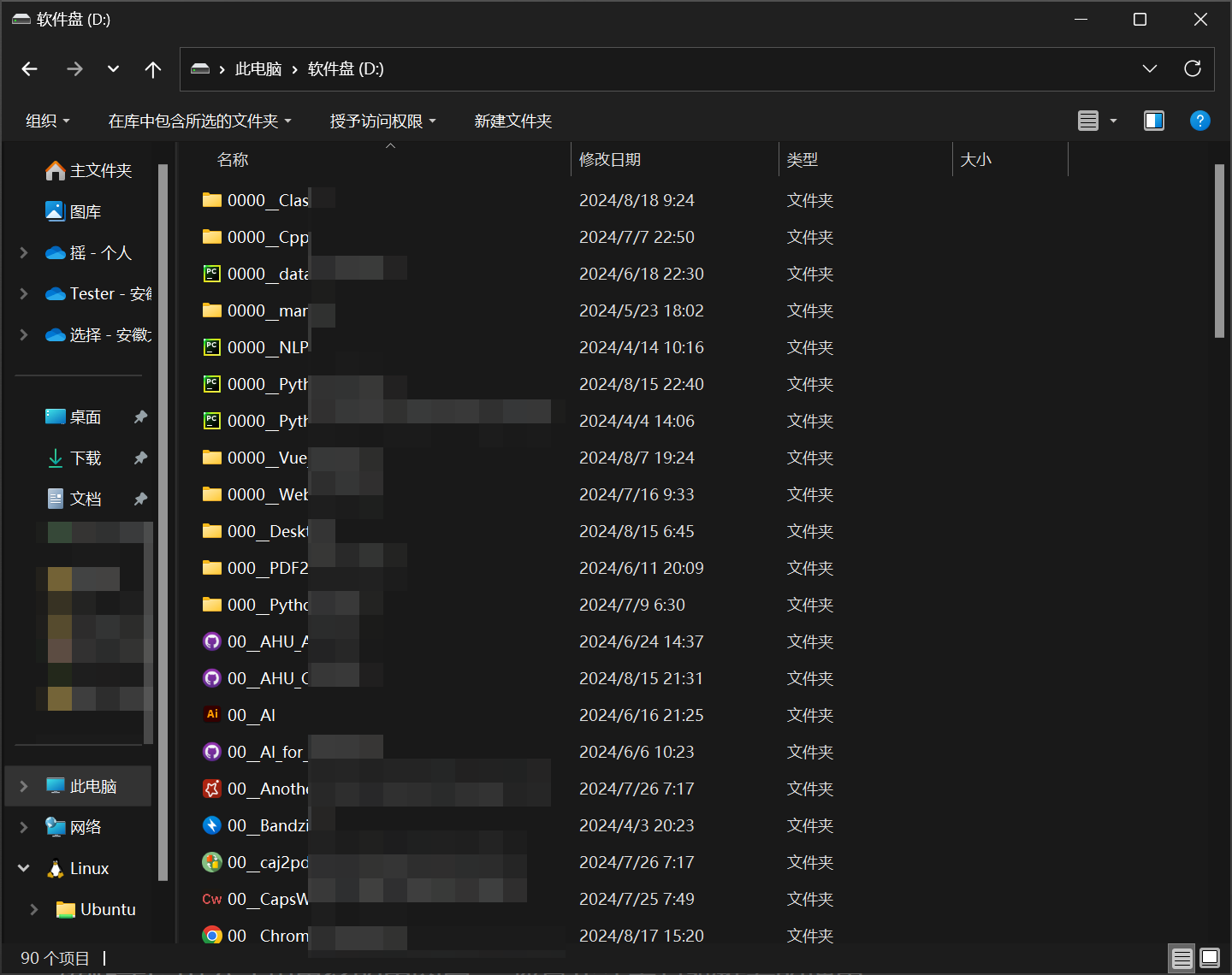Open 授予访问权限 menu

[383, 121]
